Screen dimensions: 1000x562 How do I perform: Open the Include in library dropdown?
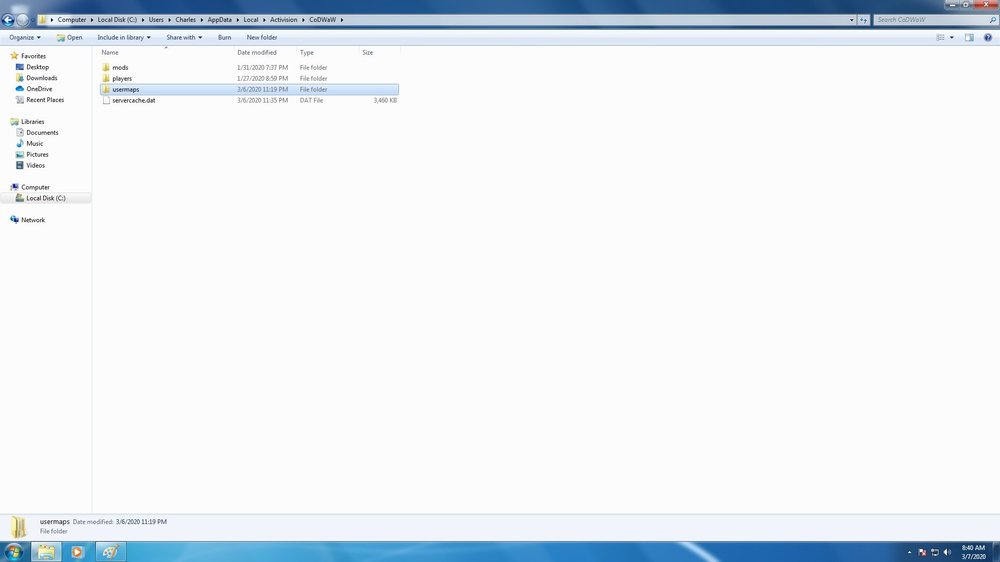pos(124,37)
